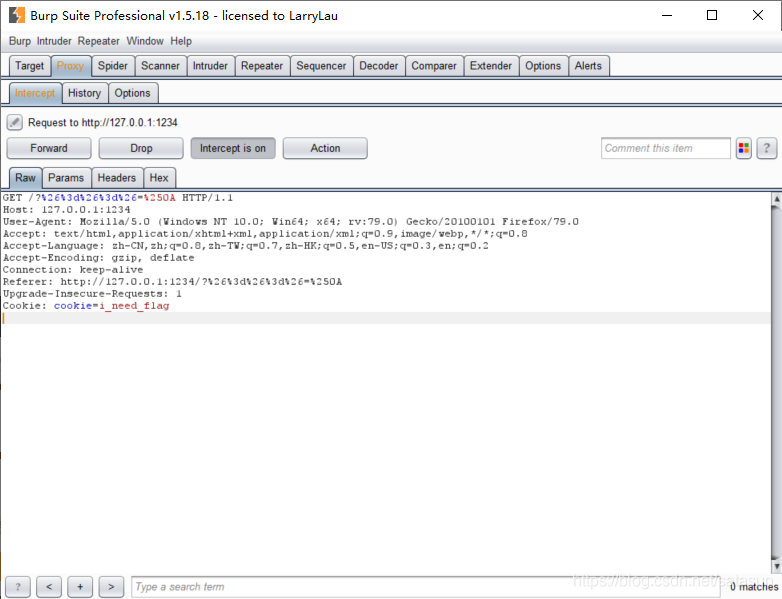This screenshot has width=782, height=599.
Task: Click the Host: 127.0.0.1:1234 header line
Action: click(x=66, y=210)
